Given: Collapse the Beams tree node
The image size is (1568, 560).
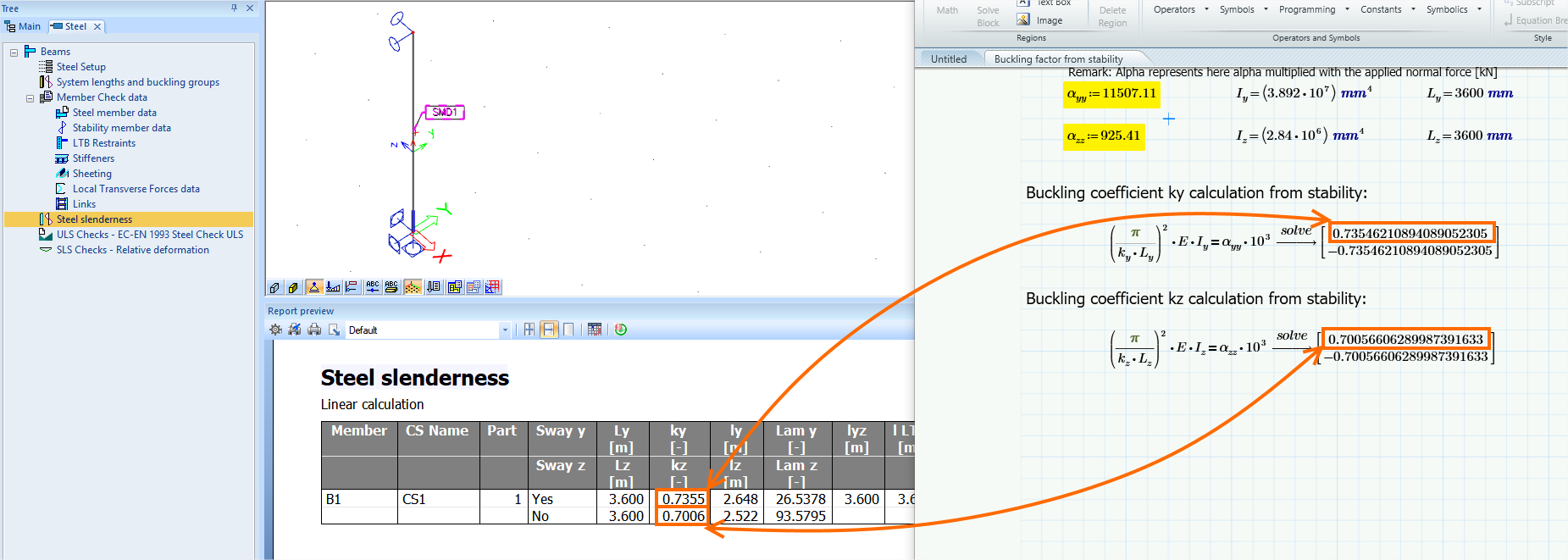Looking at the screenshot, I should [x=14, y=53].
